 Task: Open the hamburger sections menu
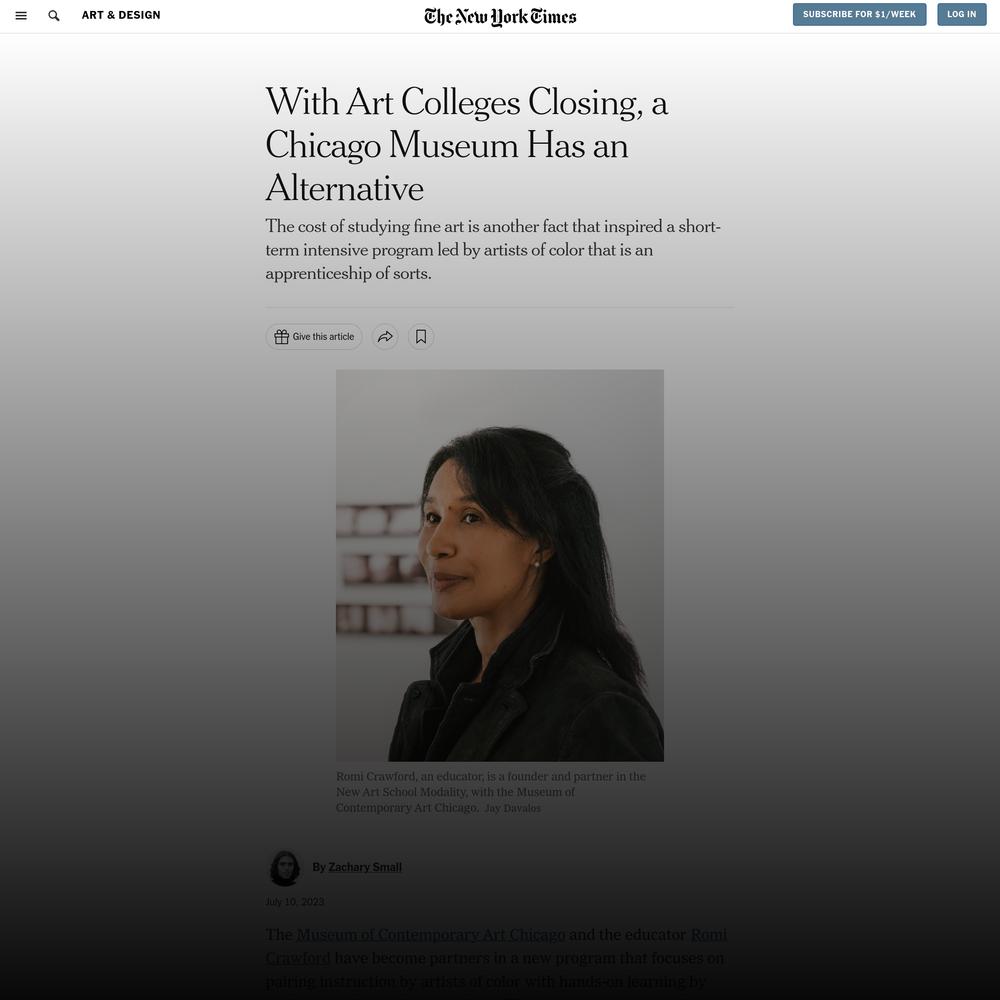click(21, 15)
